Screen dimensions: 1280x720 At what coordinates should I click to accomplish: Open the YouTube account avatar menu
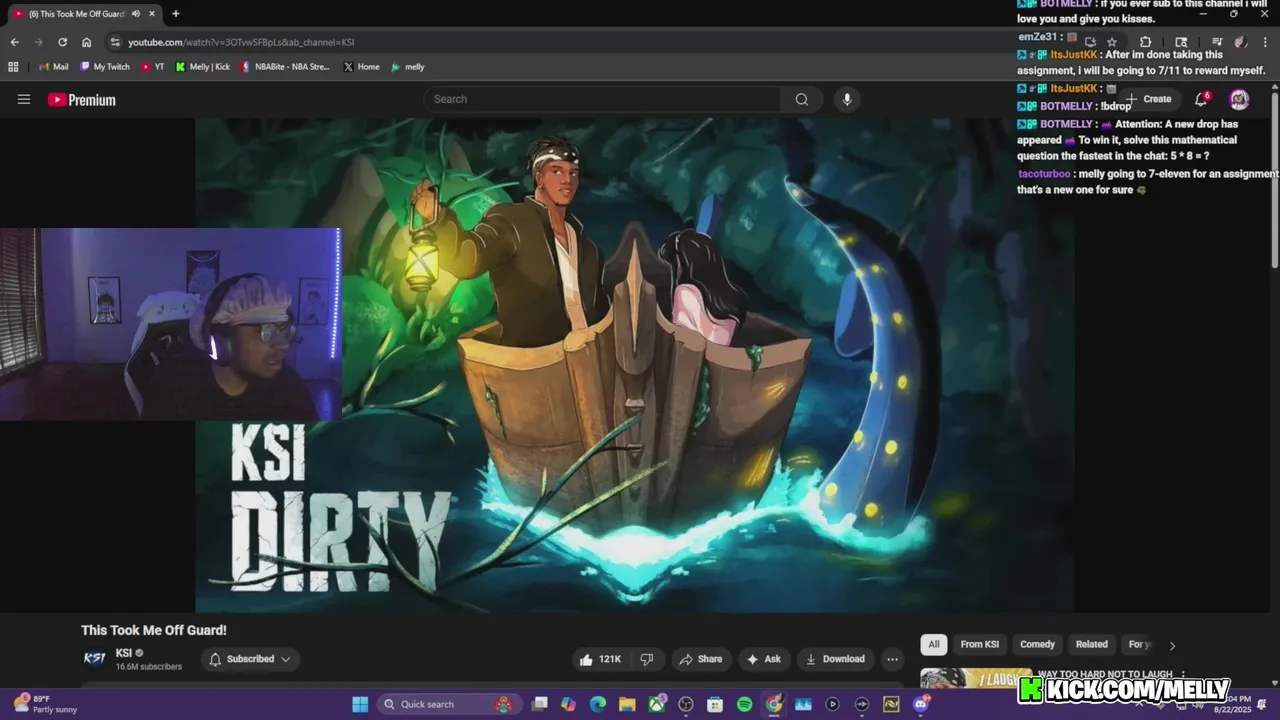click(1239, 99)
